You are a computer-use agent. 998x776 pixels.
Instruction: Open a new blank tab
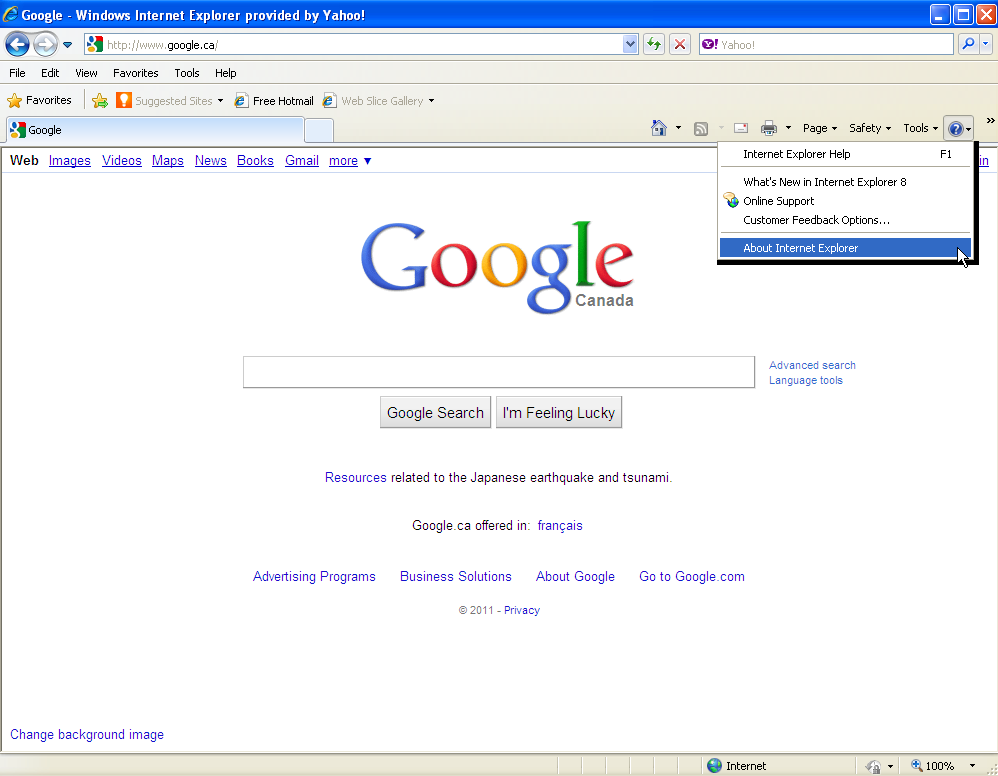coord(319,131)
